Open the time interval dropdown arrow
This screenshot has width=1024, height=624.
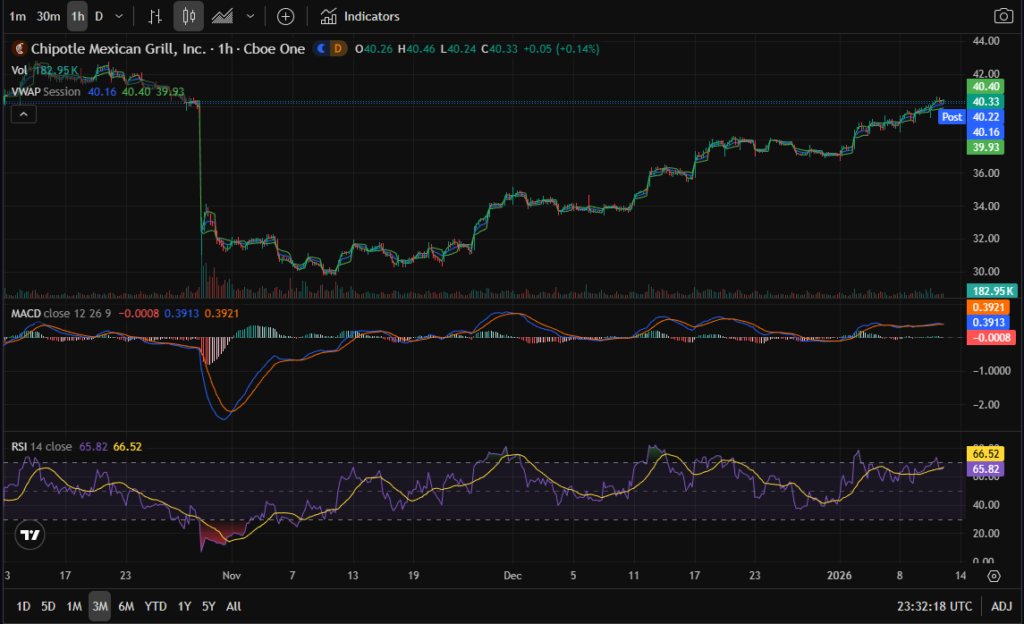[120, 16]
